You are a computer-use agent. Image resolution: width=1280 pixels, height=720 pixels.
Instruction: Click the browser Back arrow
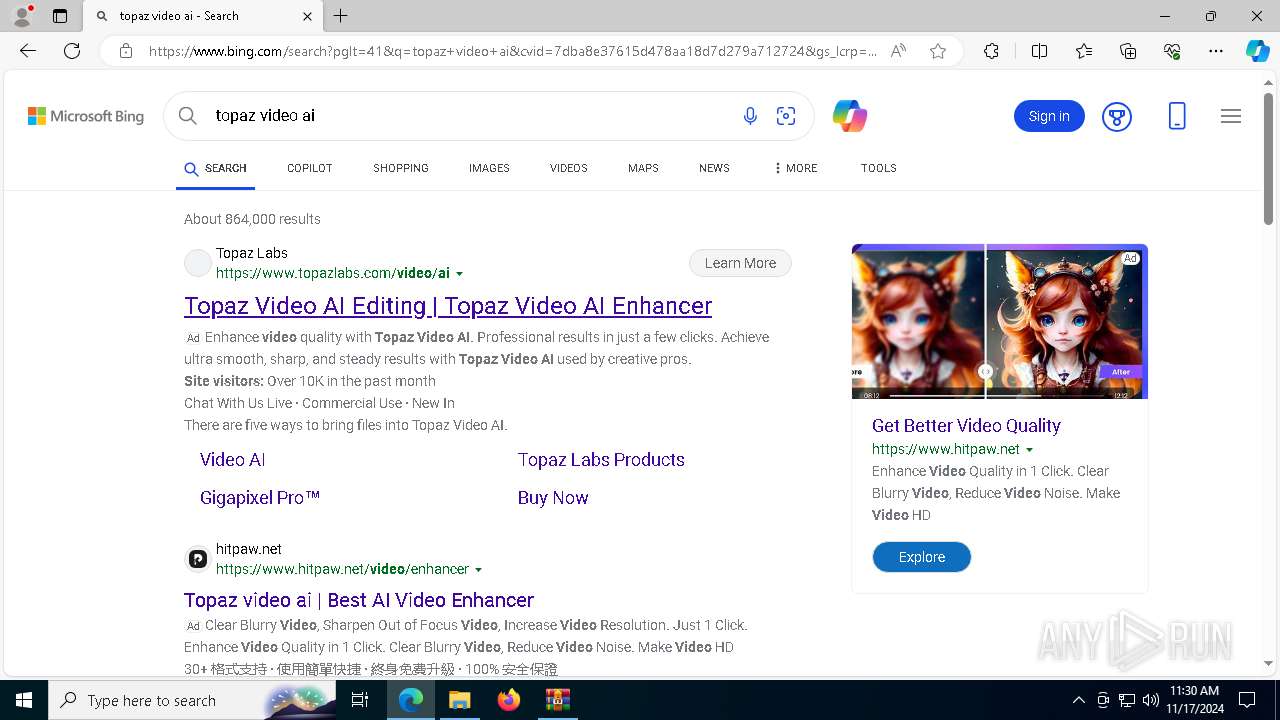point(28,51)
